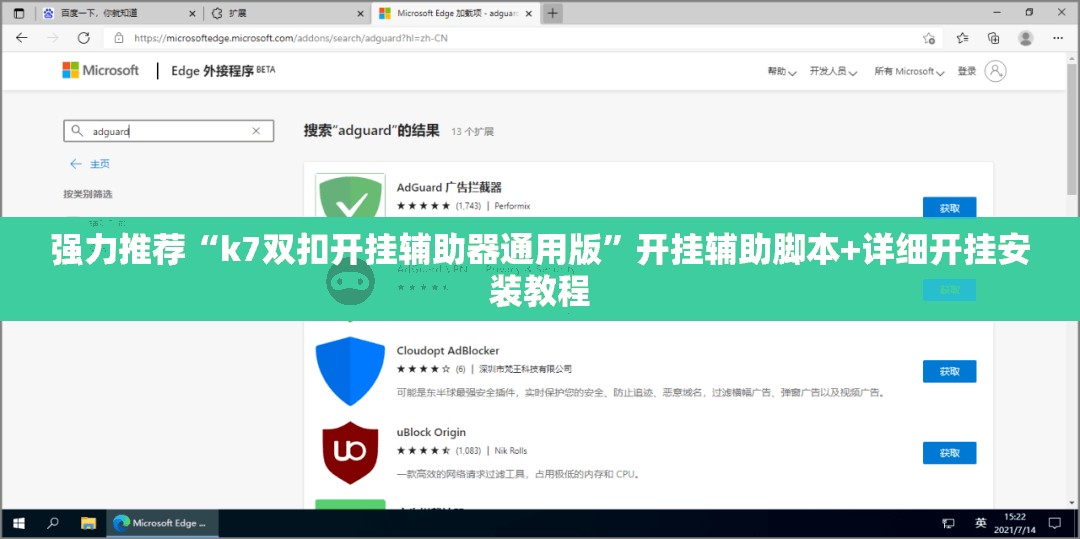Go back to the previous page
This screenshot has height=539, width=1080.
21,38
